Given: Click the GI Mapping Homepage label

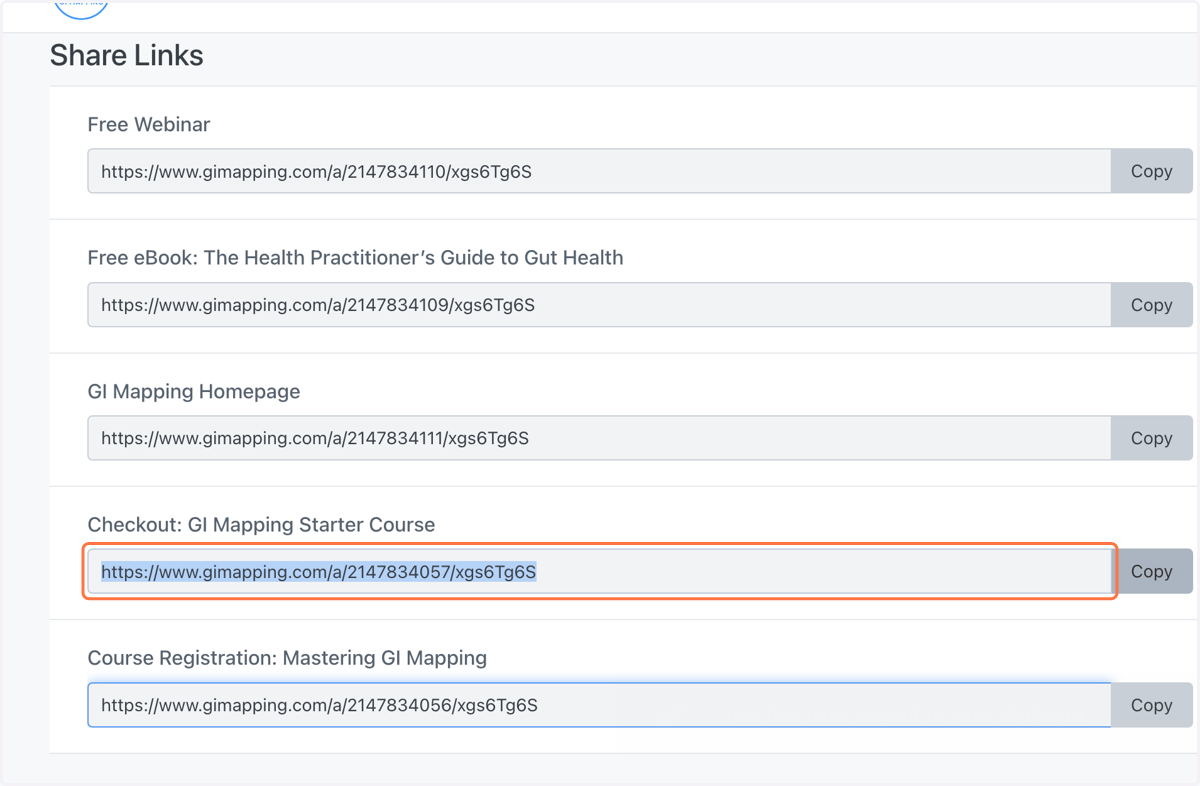Looking at the screenshot, I should coord(194,392).
